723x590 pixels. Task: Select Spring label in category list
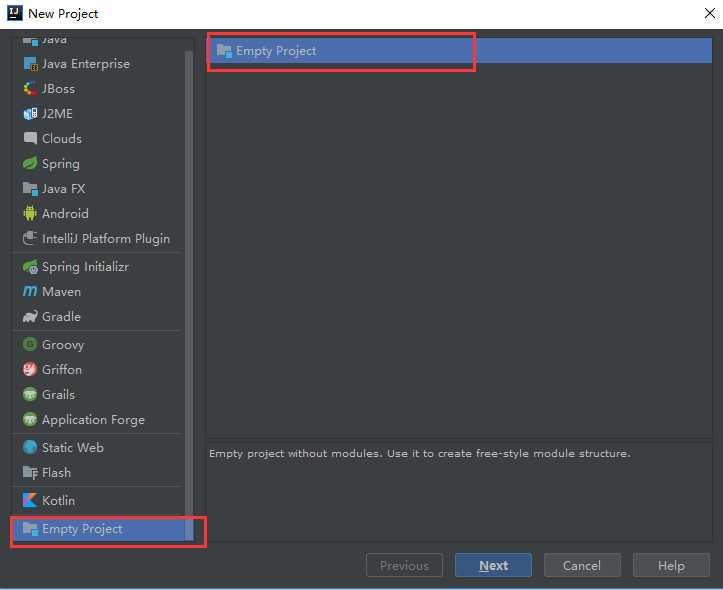pos(61,164)
